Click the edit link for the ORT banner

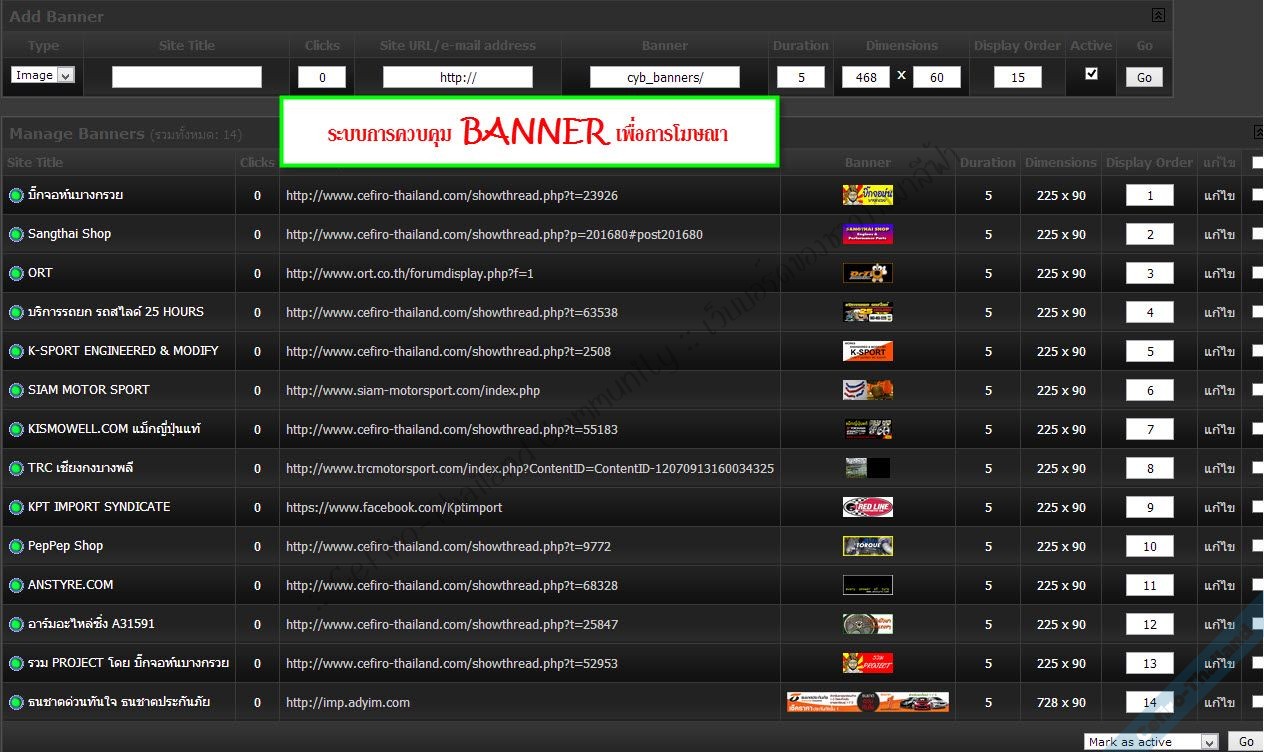coord(1219,273)
